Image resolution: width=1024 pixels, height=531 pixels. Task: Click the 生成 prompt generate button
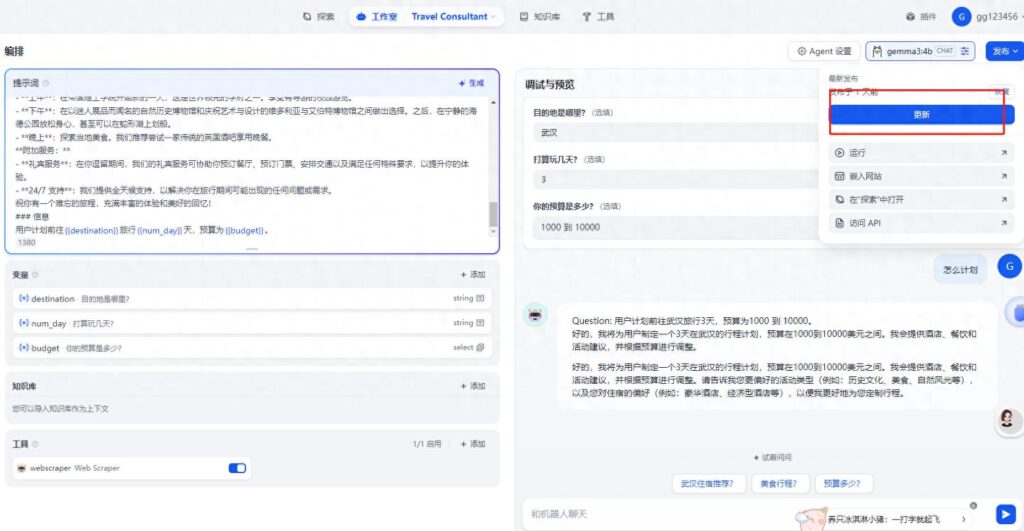pos(471,83)
